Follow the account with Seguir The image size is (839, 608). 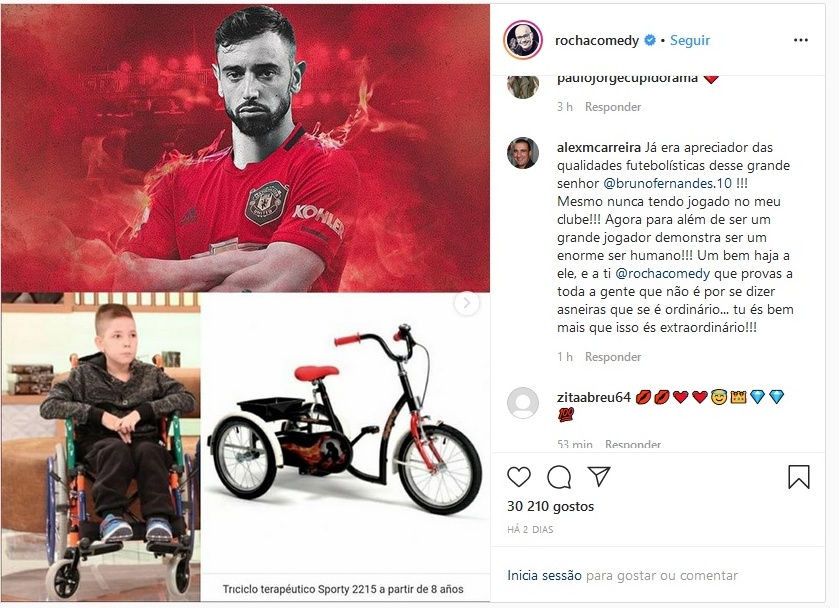point(690,40)
